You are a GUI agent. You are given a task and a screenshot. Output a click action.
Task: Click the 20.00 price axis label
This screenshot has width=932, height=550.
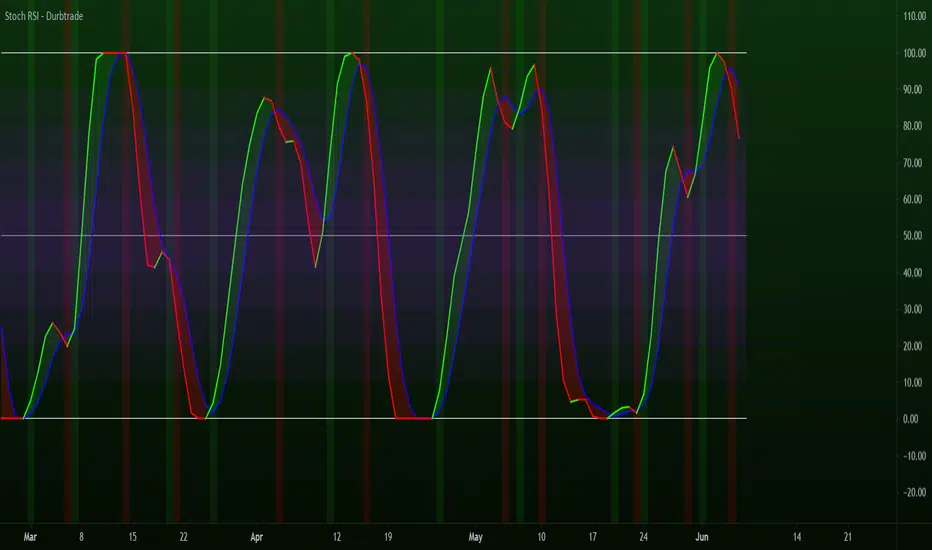912,346
